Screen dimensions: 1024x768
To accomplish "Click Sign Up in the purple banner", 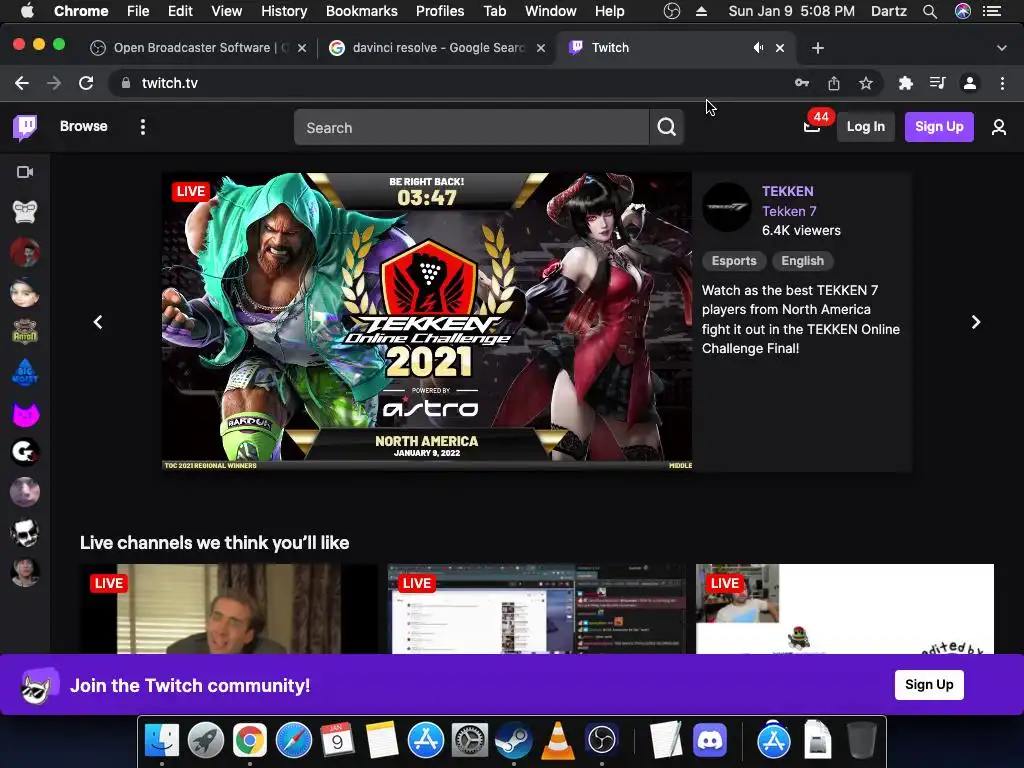I will [x=929, y=684].
